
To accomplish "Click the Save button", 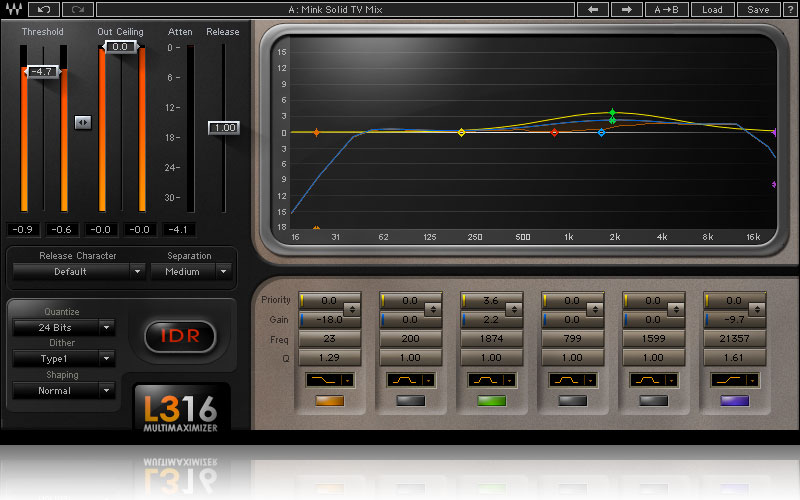I will click(758, 9).
